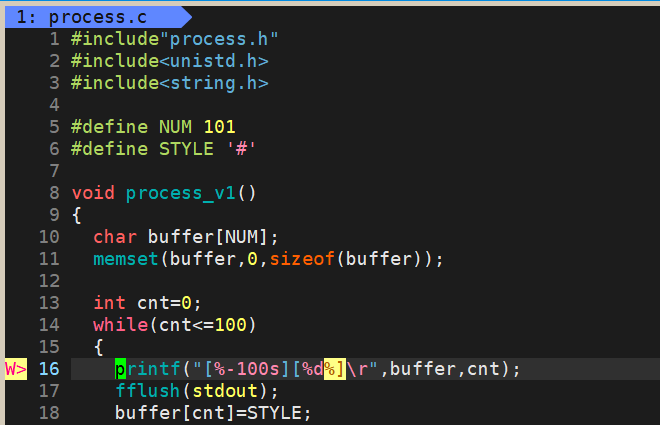The height and width of the screenshot is (425, 660).
Task: Place cursor on NUM 101 value
Action: pyautogui.click(x=219, y=127)
